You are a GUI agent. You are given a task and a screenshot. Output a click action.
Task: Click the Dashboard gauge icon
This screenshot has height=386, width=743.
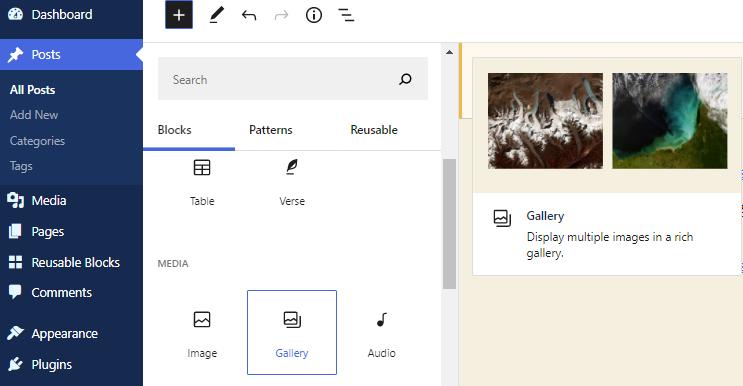(x=15, y=14)
